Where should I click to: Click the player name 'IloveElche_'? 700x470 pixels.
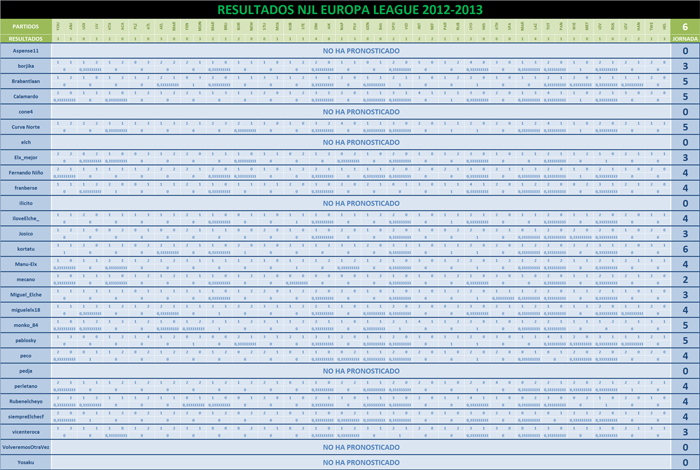click(x=26, y=218)
